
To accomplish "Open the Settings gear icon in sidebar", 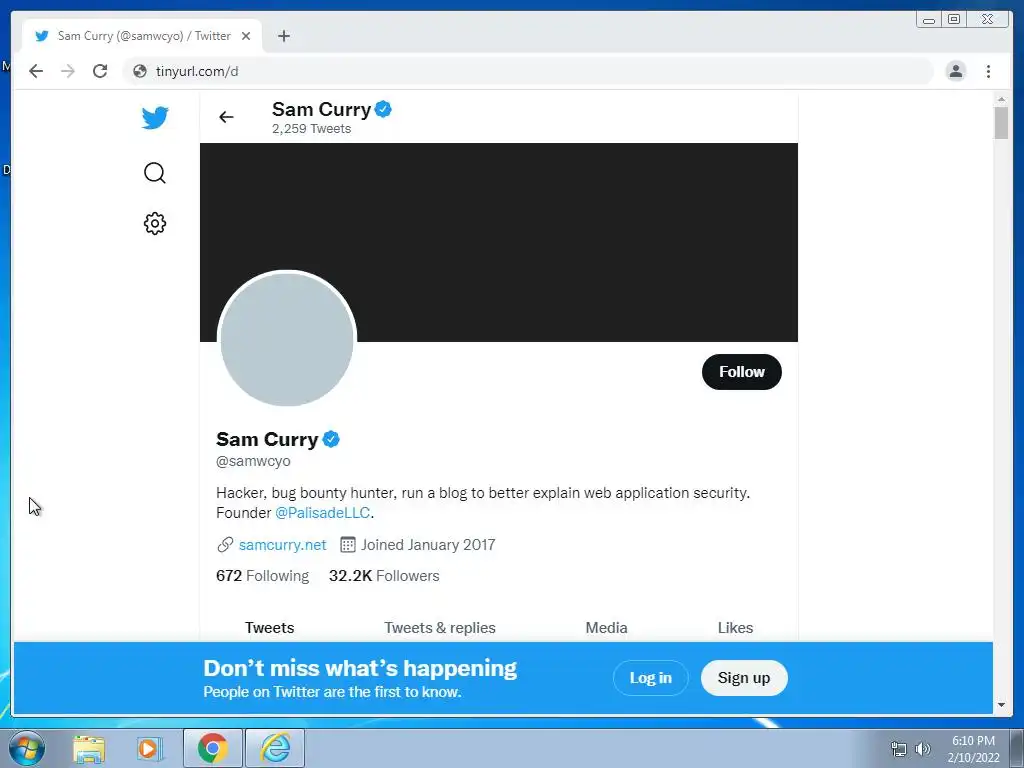I will point(155,223).
